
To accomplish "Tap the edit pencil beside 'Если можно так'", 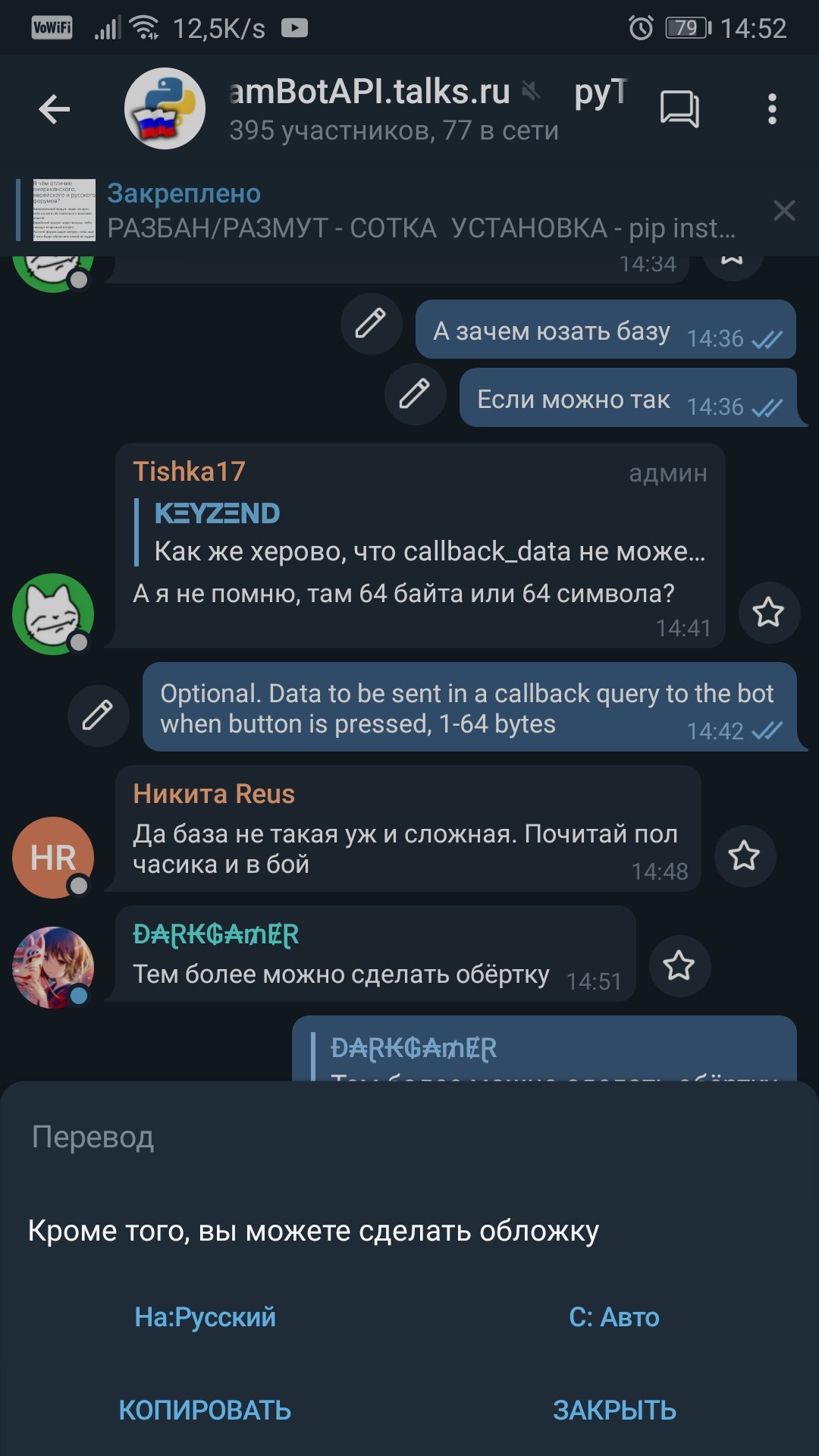I will click(415, 394).
